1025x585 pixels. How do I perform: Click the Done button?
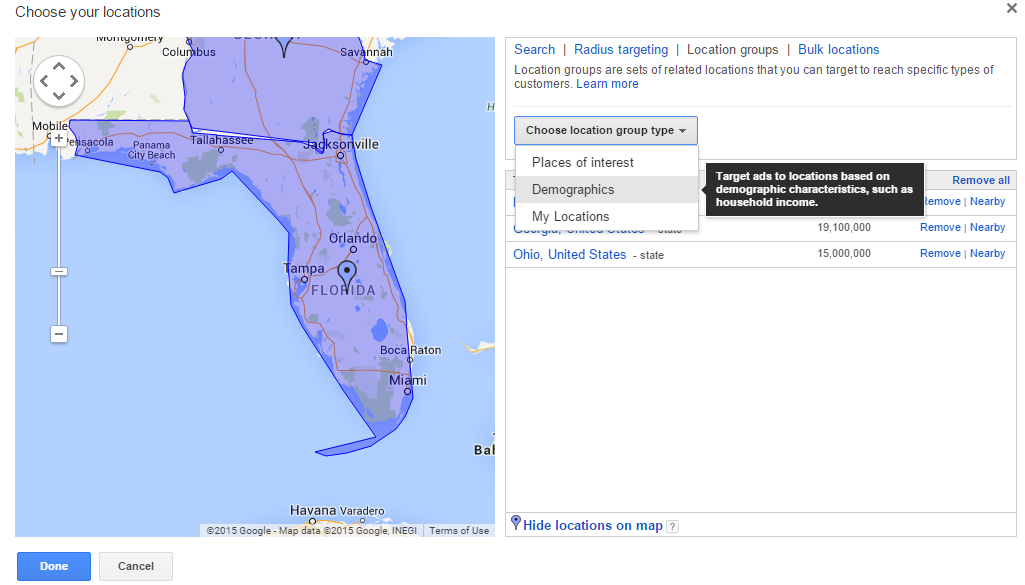coord(54,567)
